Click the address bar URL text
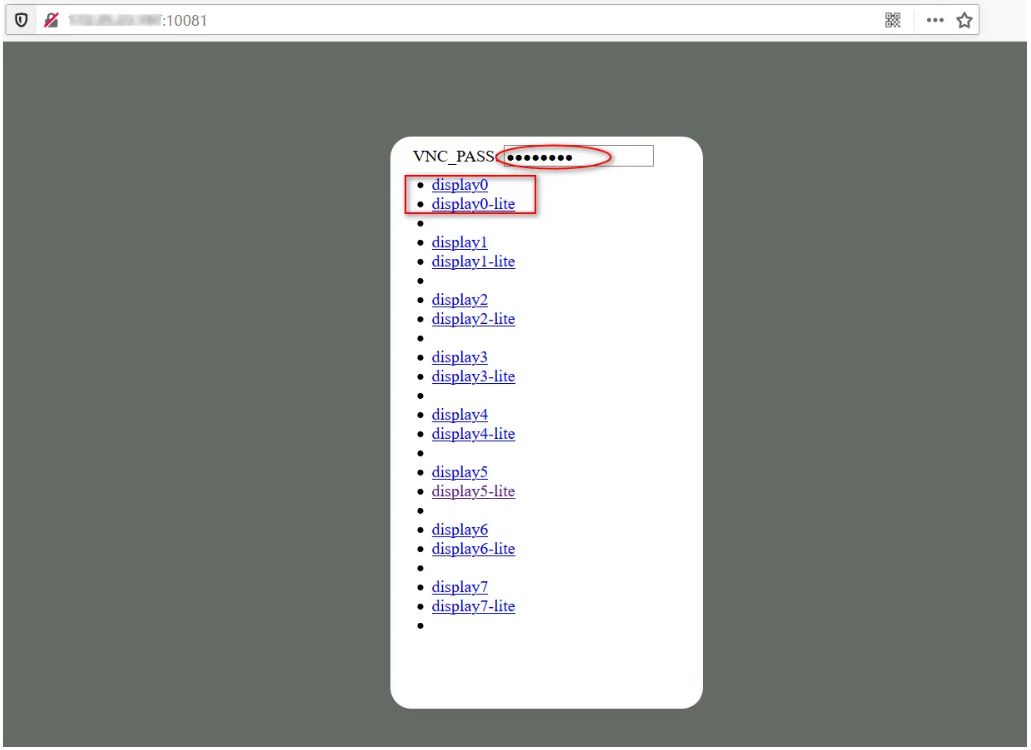Screen dimensions: 1031x750 (138, 20)
